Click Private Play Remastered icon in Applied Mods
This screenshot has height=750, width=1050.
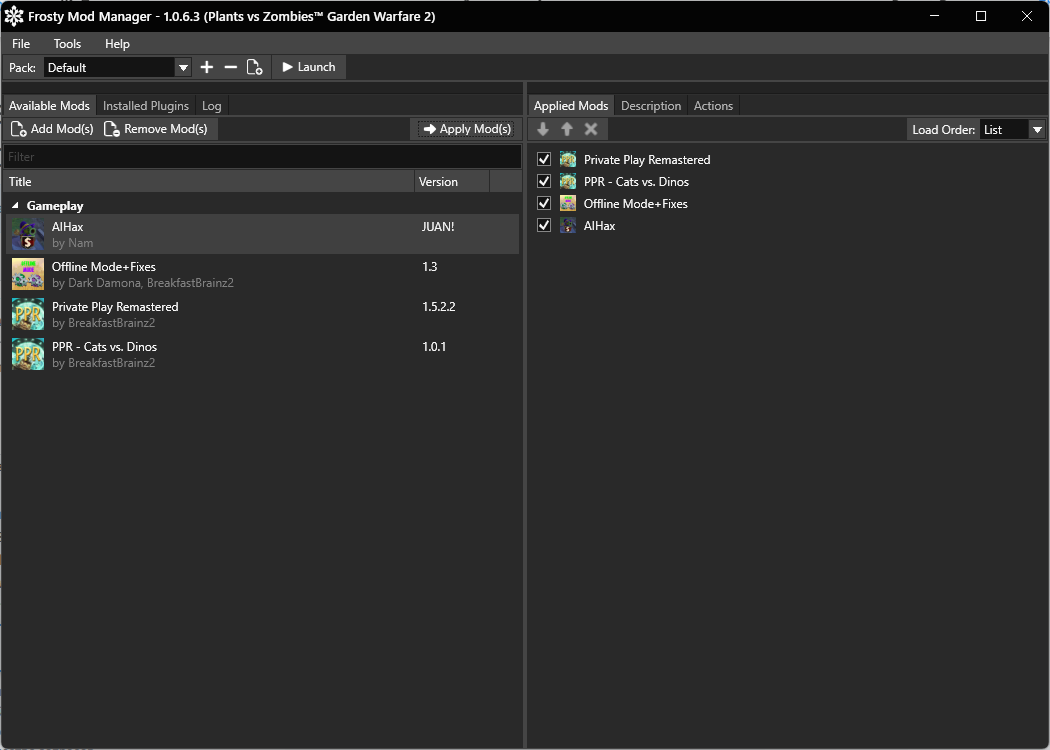568,159
